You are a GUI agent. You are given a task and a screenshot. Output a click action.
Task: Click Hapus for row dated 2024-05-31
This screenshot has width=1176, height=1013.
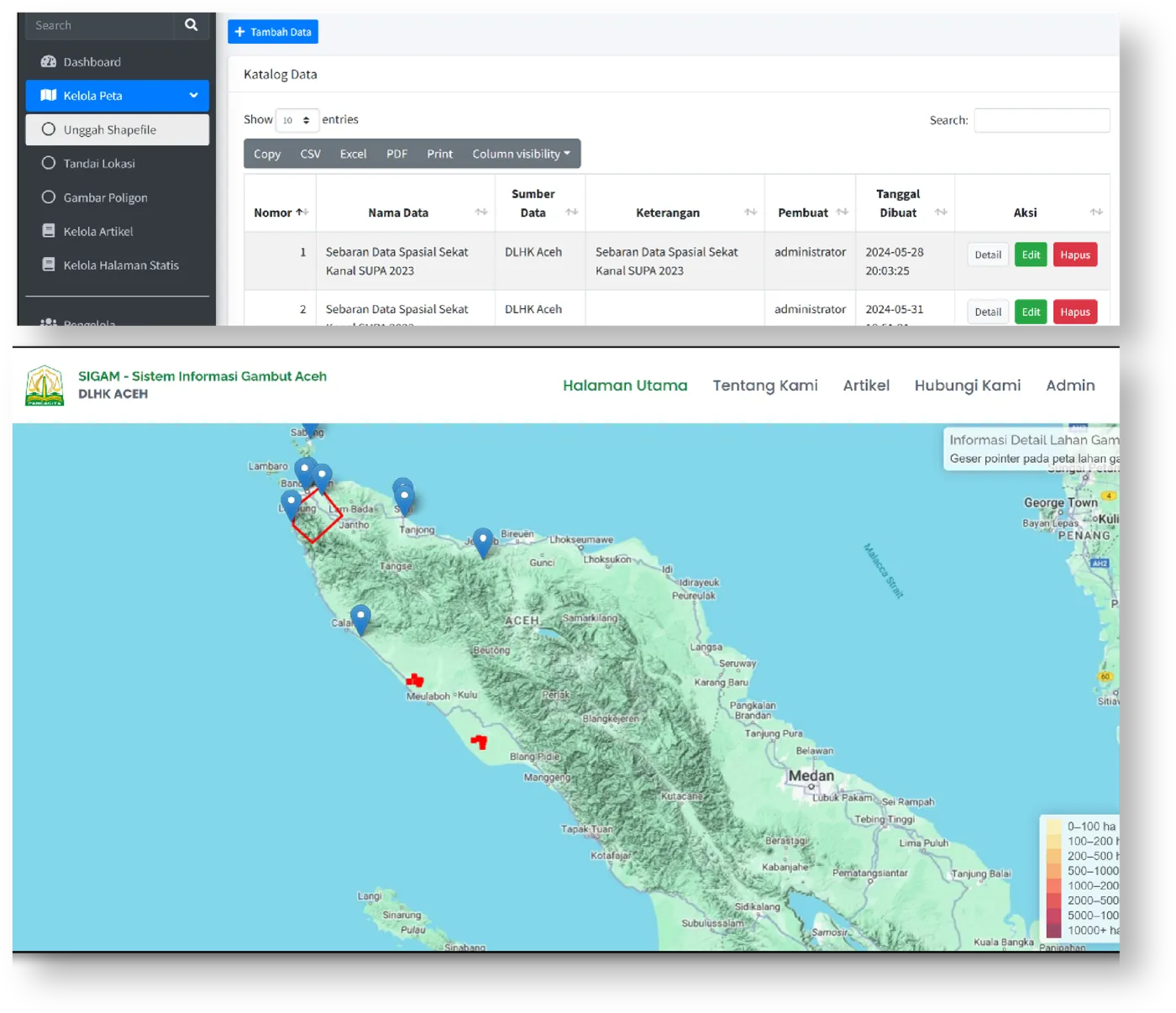point(1075,312)
